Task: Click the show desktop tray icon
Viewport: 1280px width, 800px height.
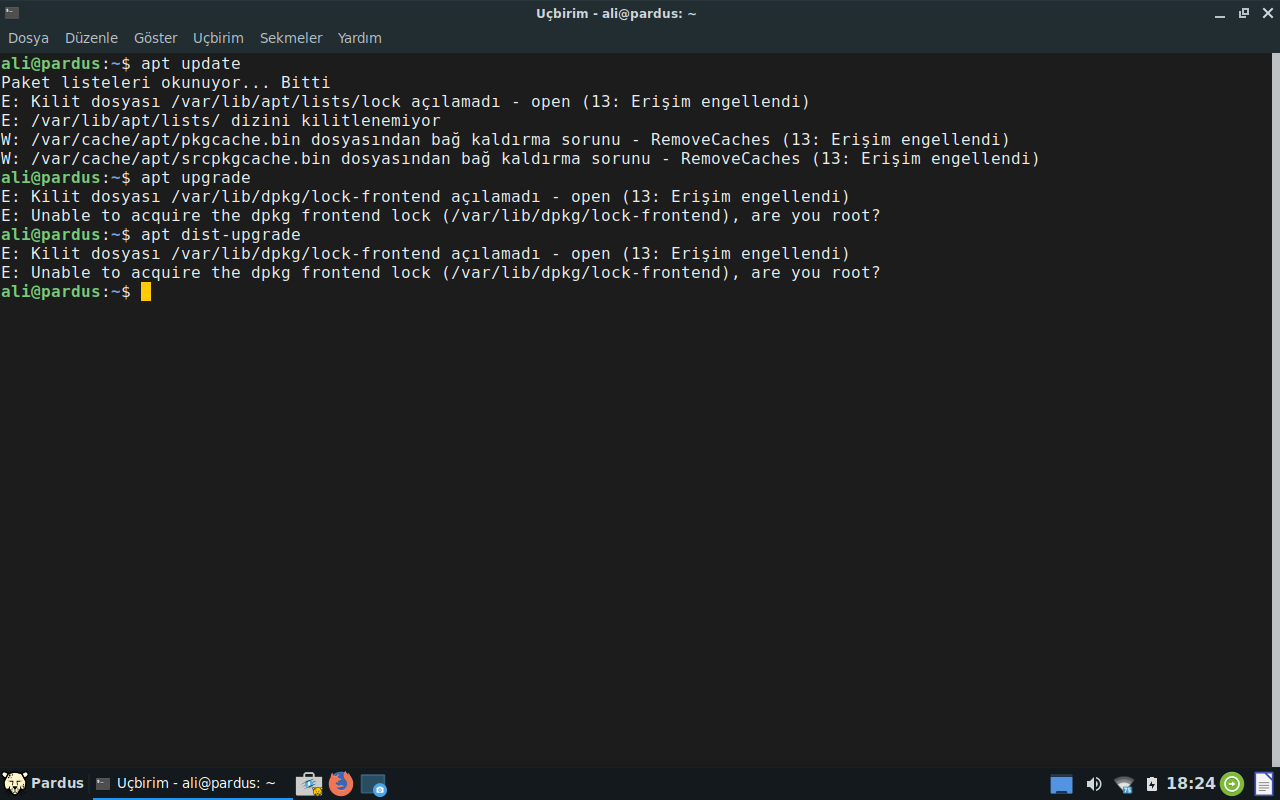Action: [x=1061, y=784]
